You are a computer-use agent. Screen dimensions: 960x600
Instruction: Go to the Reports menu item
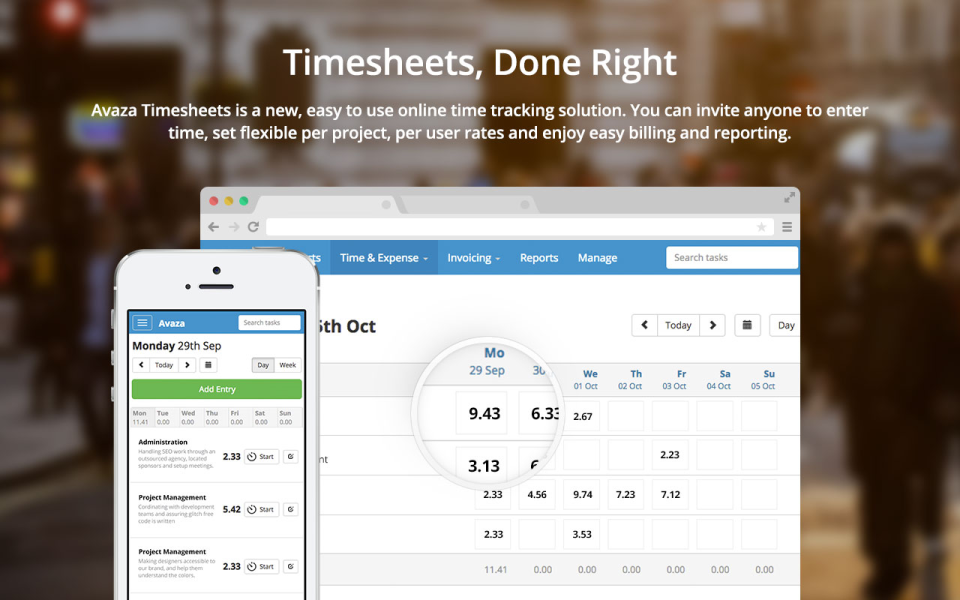pos(539,258)
